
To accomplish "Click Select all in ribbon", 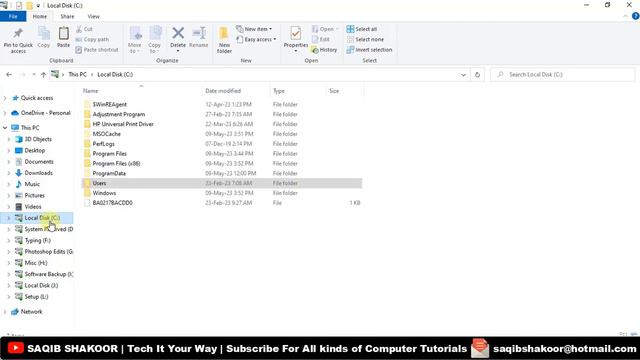I will [x=362, y=29].
